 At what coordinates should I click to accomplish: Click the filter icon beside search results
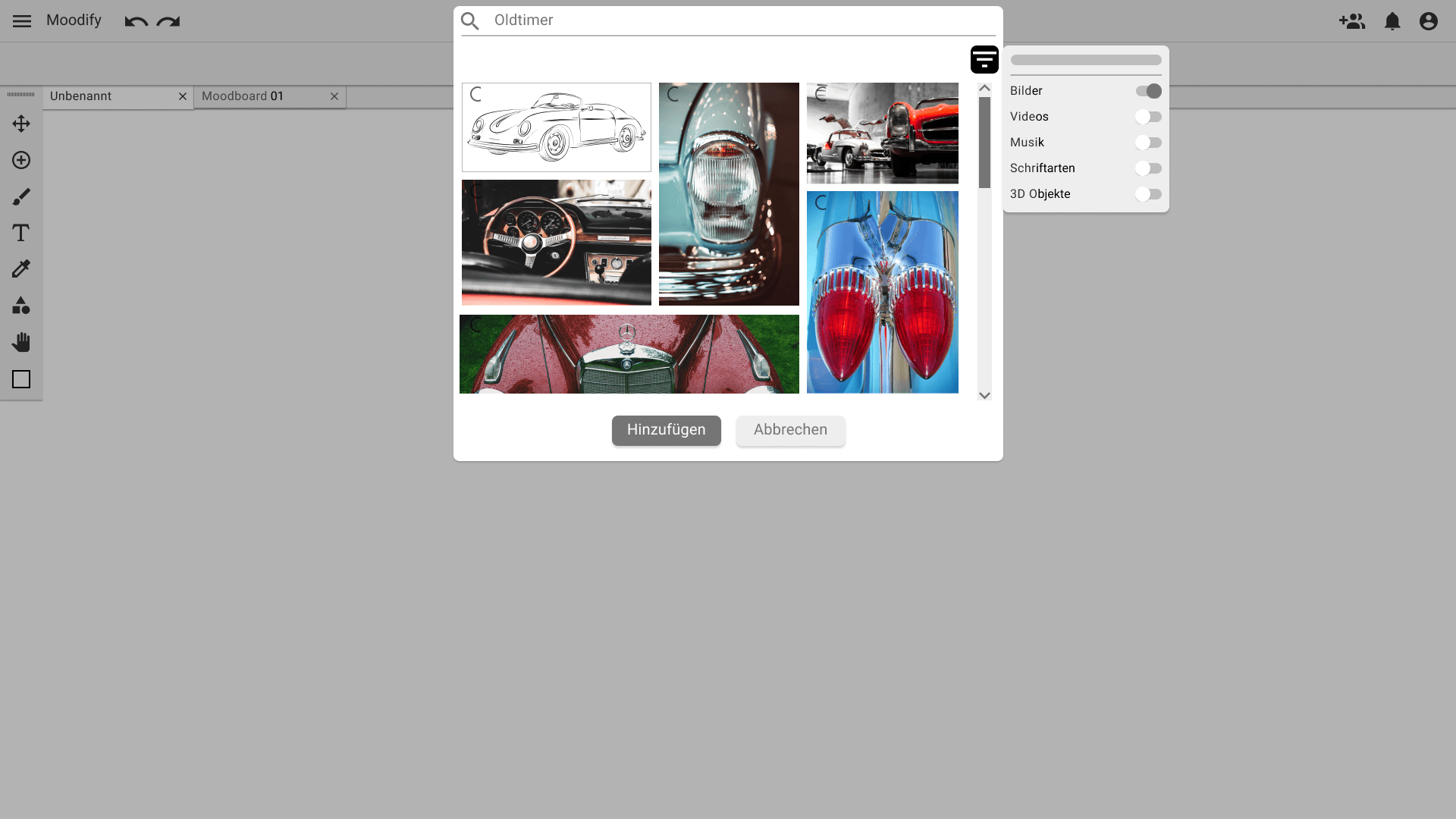(984, 59)
